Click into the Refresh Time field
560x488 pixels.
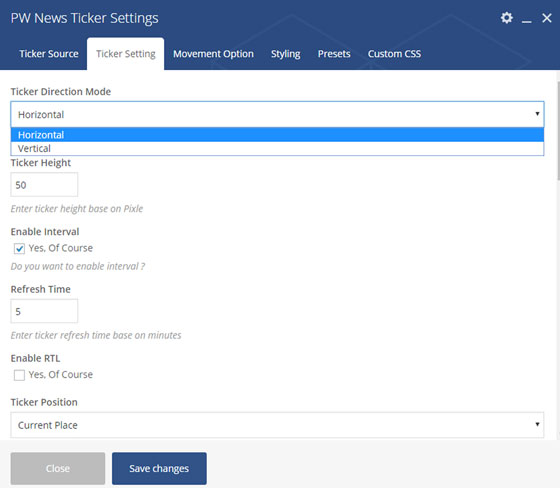44,311
